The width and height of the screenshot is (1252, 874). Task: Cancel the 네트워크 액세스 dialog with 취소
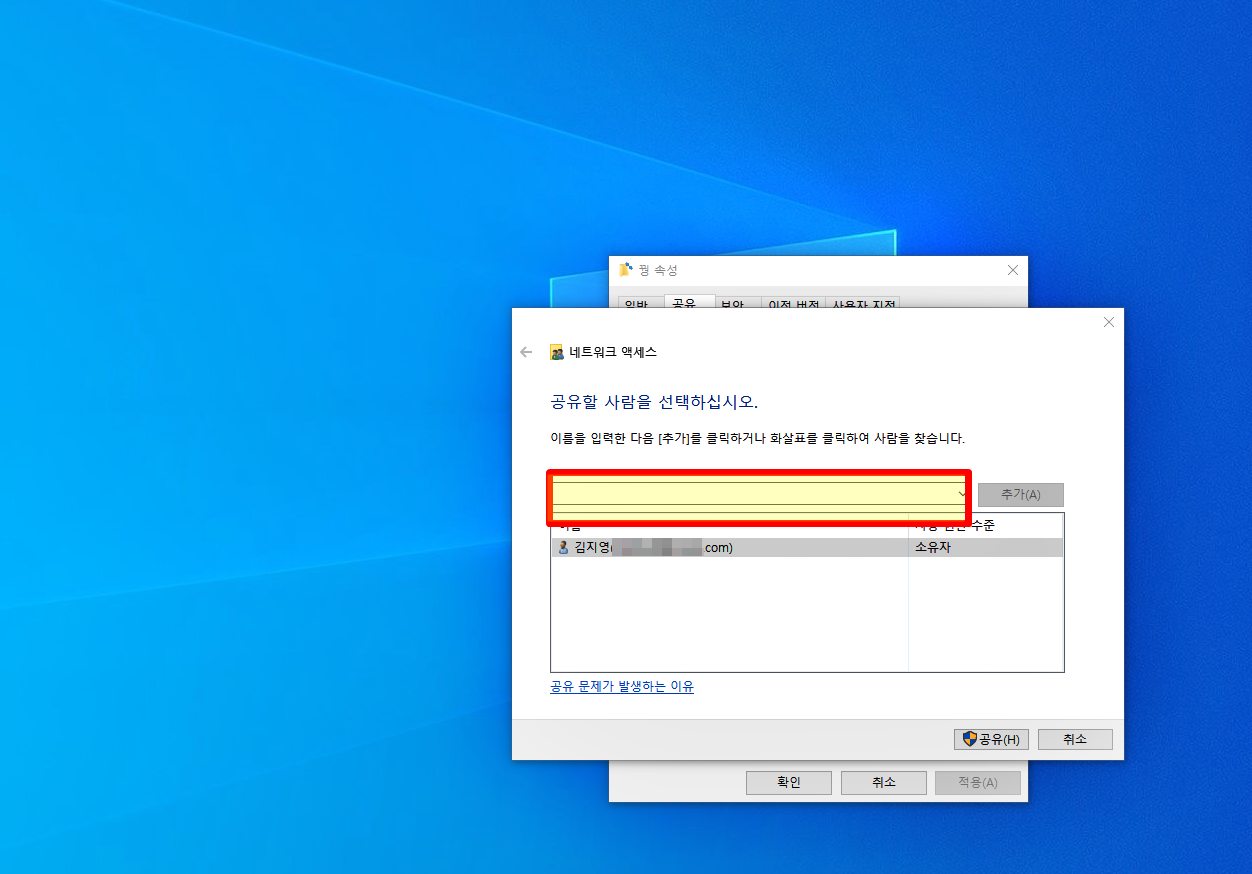coord(1075,739)
